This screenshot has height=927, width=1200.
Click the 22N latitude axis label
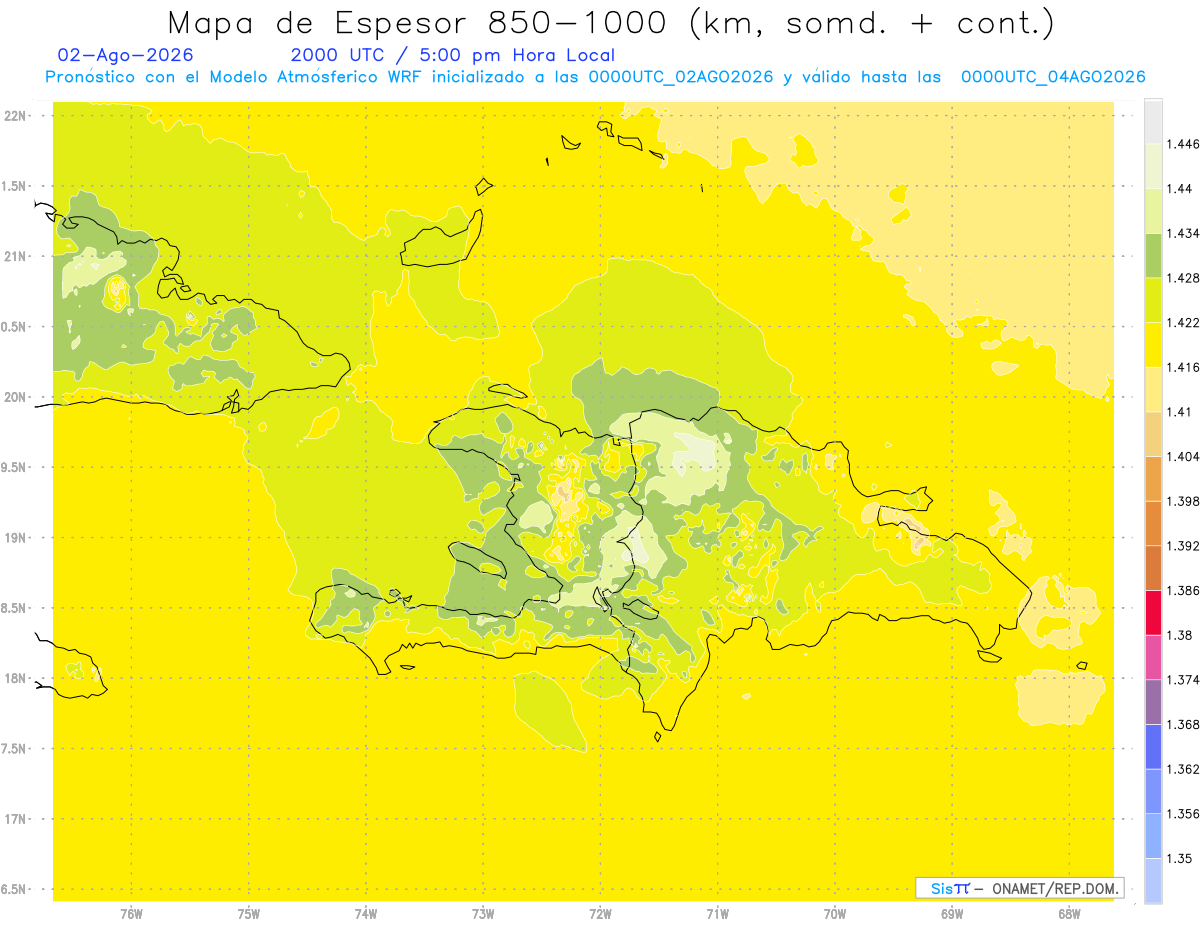[x=15, y=116]
